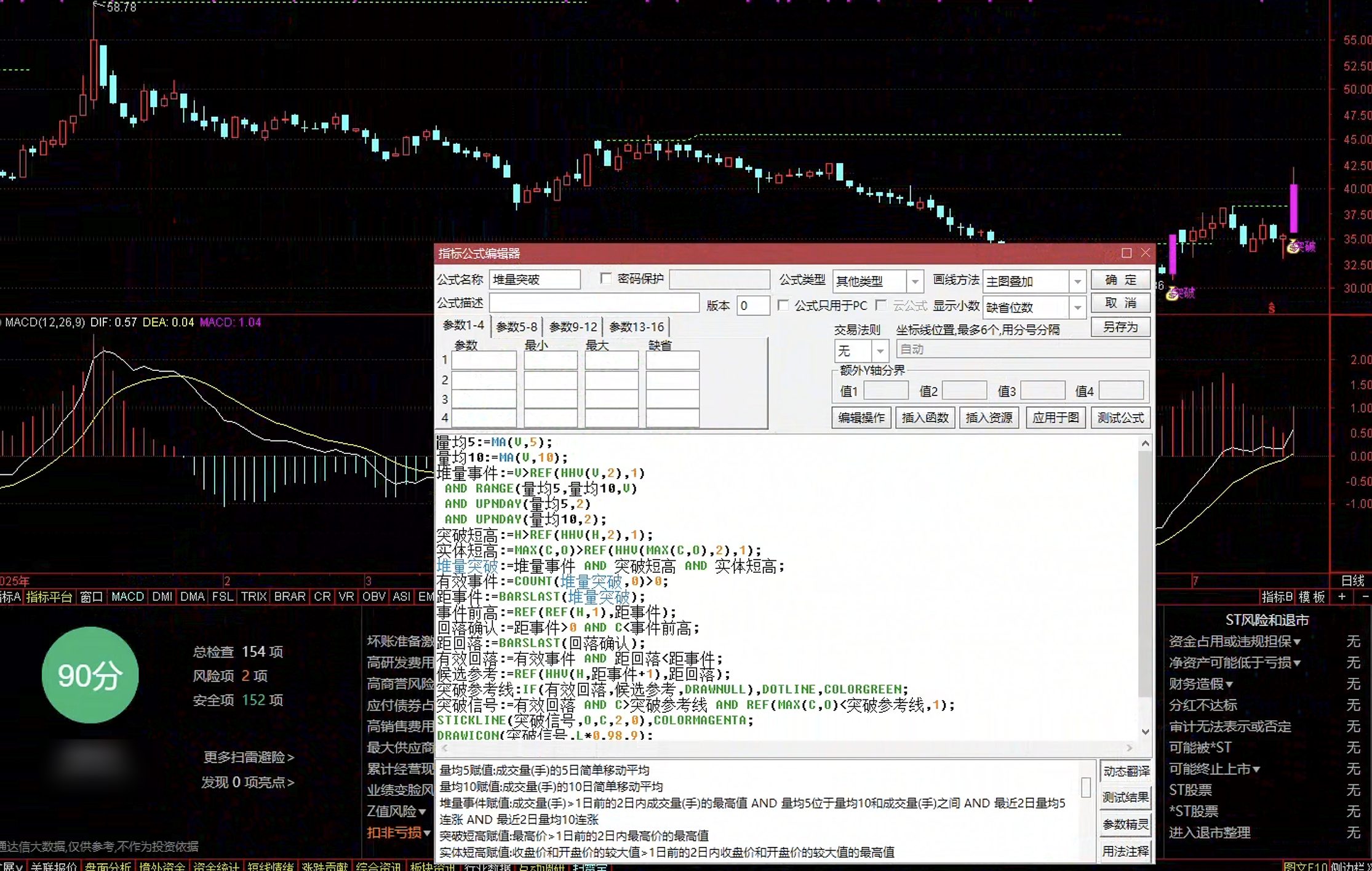Tick the 公式只用于PC checkbox
This screenshot has height=871, width=1372.
(x=783, y=305)
